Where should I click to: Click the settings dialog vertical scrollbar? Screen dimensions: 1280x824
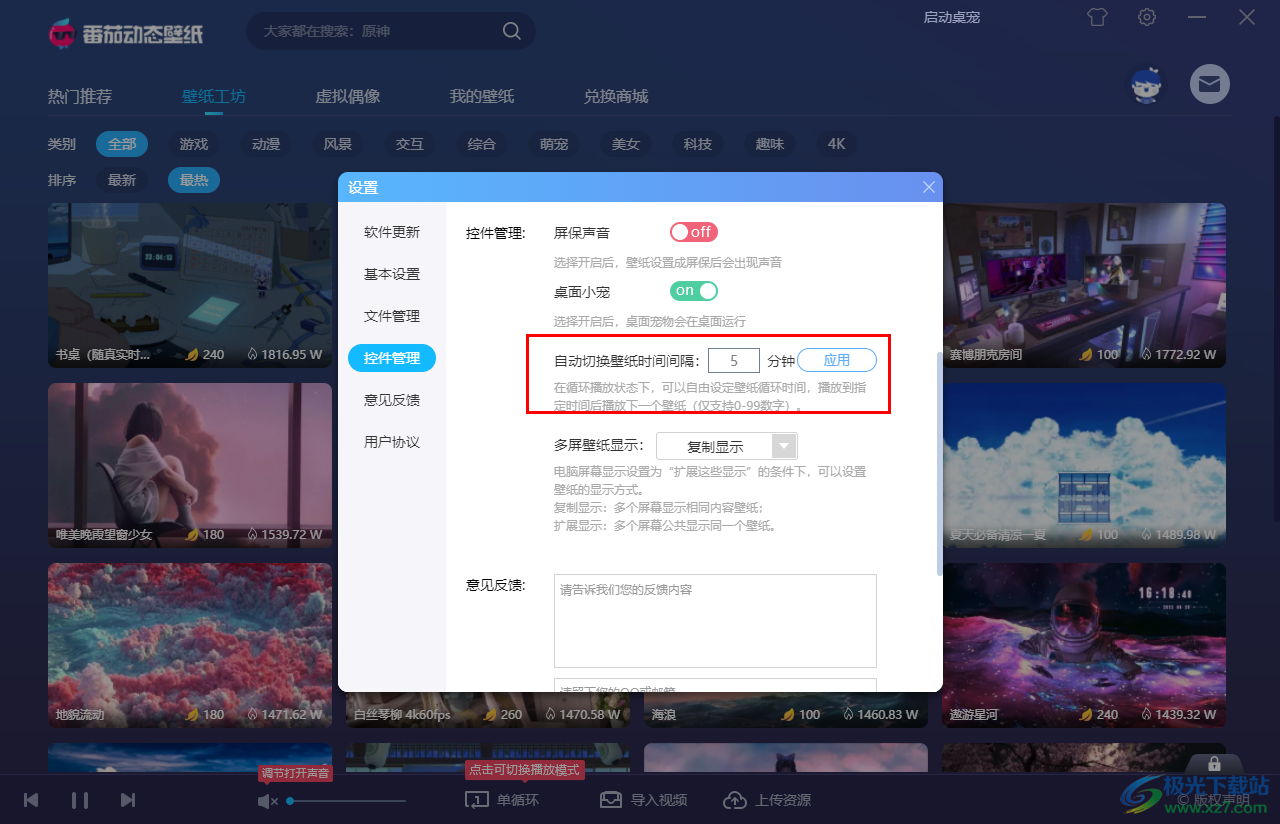(939, 463)
